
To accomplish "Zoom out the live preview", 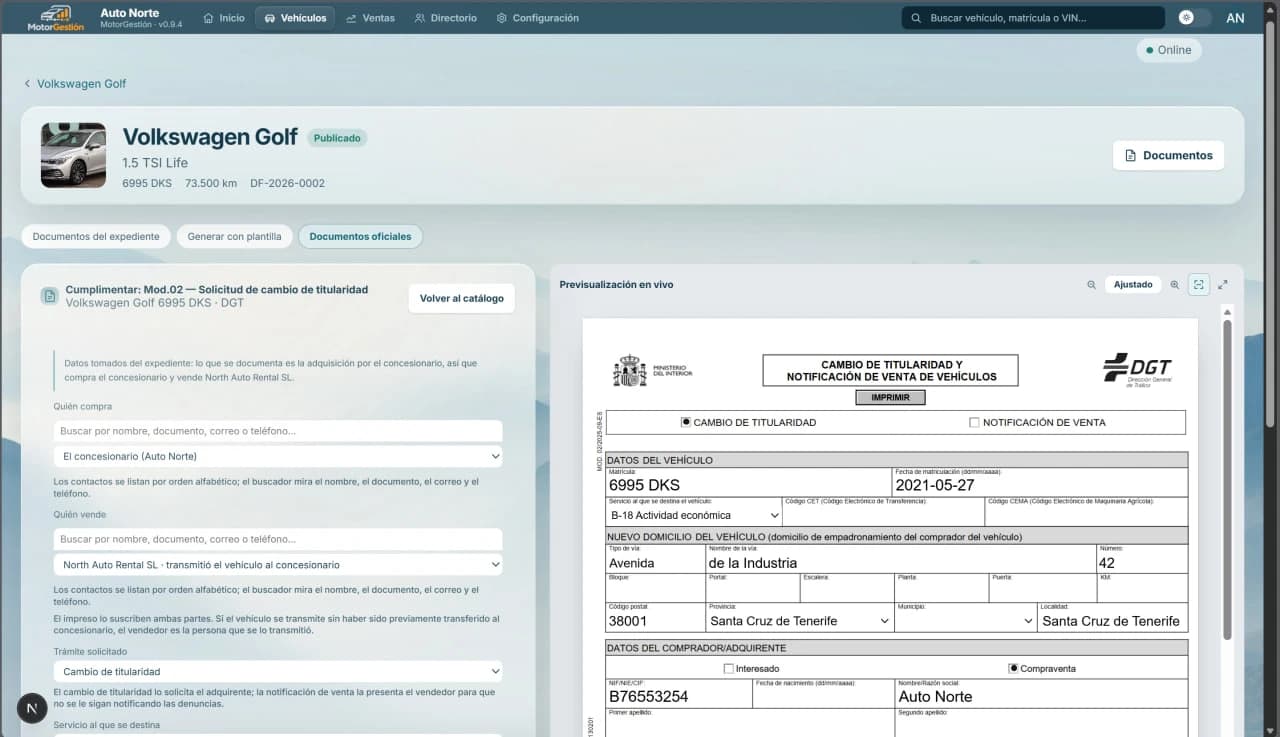I will (x=1091, y=285).
